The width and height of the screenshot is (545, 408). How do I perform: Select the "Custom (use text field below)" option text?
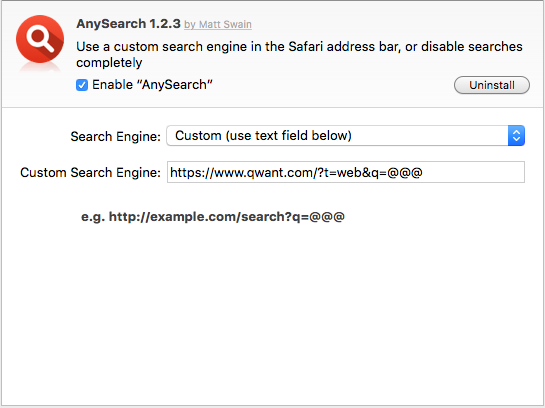[x=263, y=136]
